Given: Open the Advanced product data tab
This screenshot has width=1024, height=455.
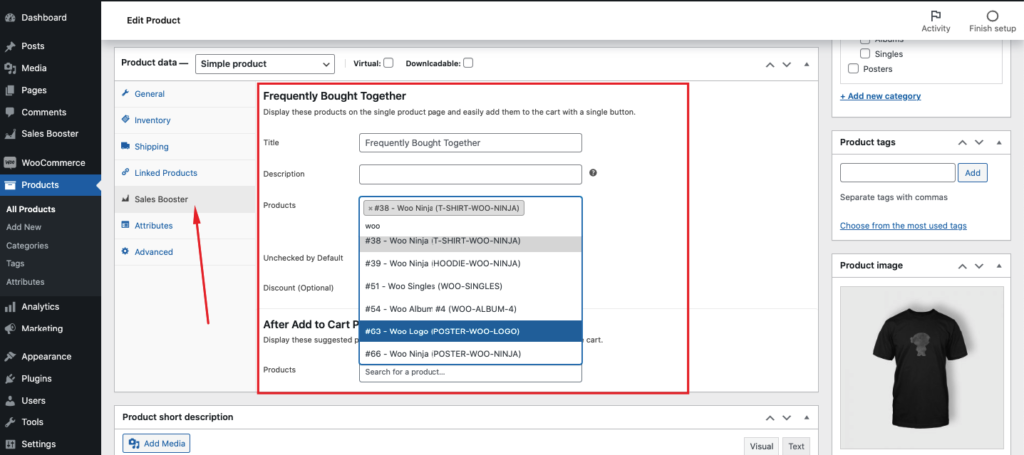Looking at the screenshot, I should coord(185,252).
